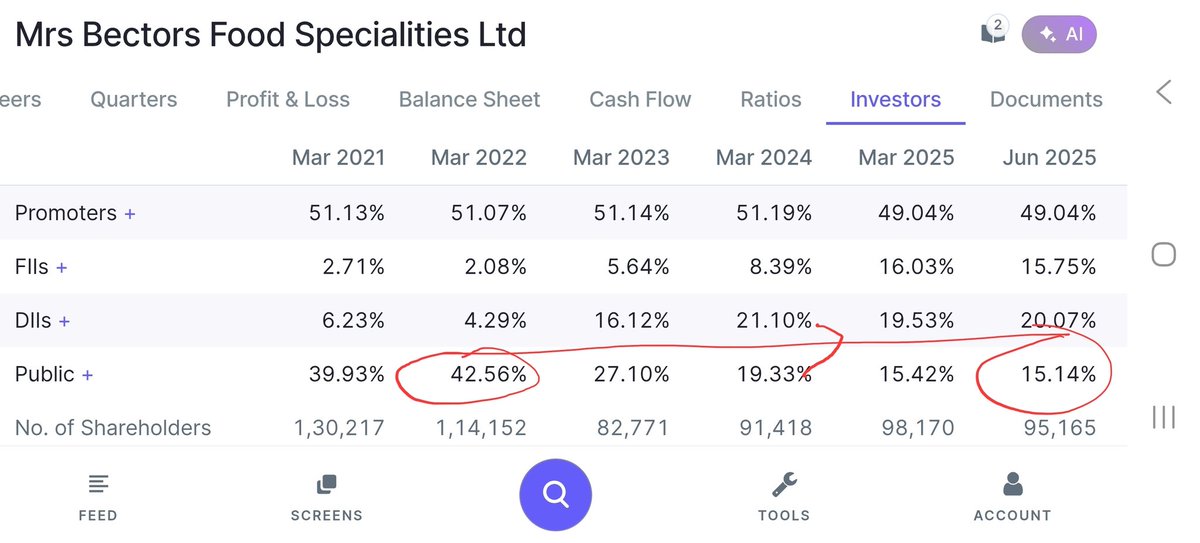Expand the Promoters row
The height and width of the screenshot is (543, 1200).
(x=129, y=213)
